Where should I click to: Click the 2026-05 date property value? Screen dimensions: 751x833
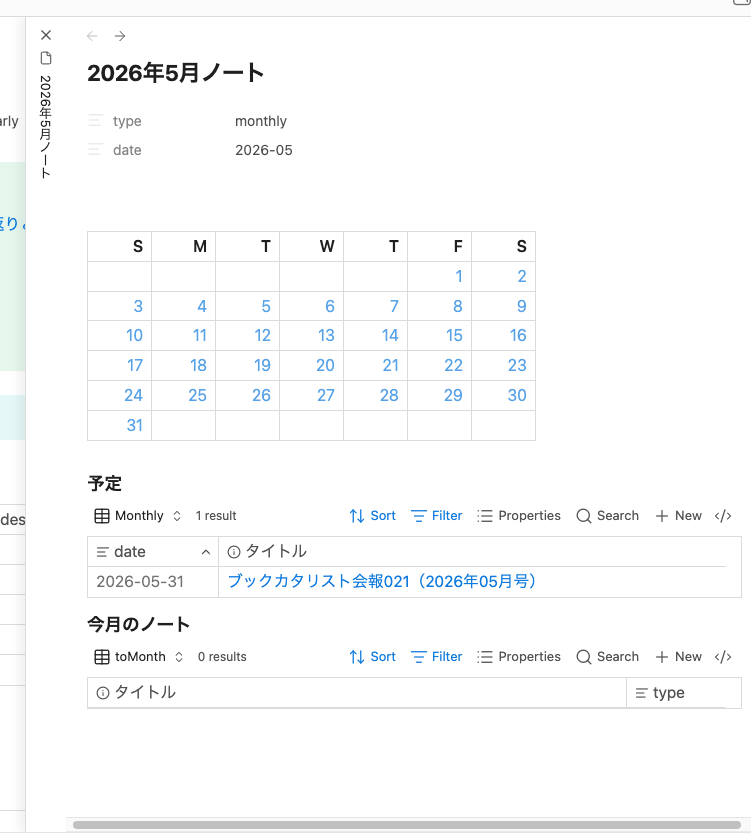click(264, 150)
